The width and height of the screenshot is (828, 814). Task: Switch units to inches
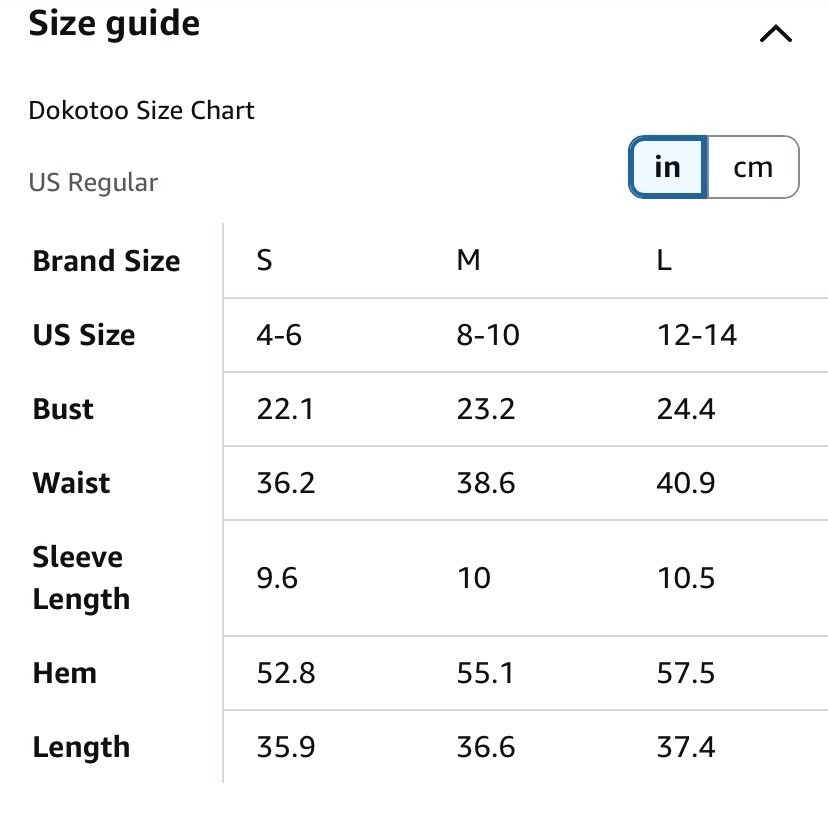tap(668, 167)
